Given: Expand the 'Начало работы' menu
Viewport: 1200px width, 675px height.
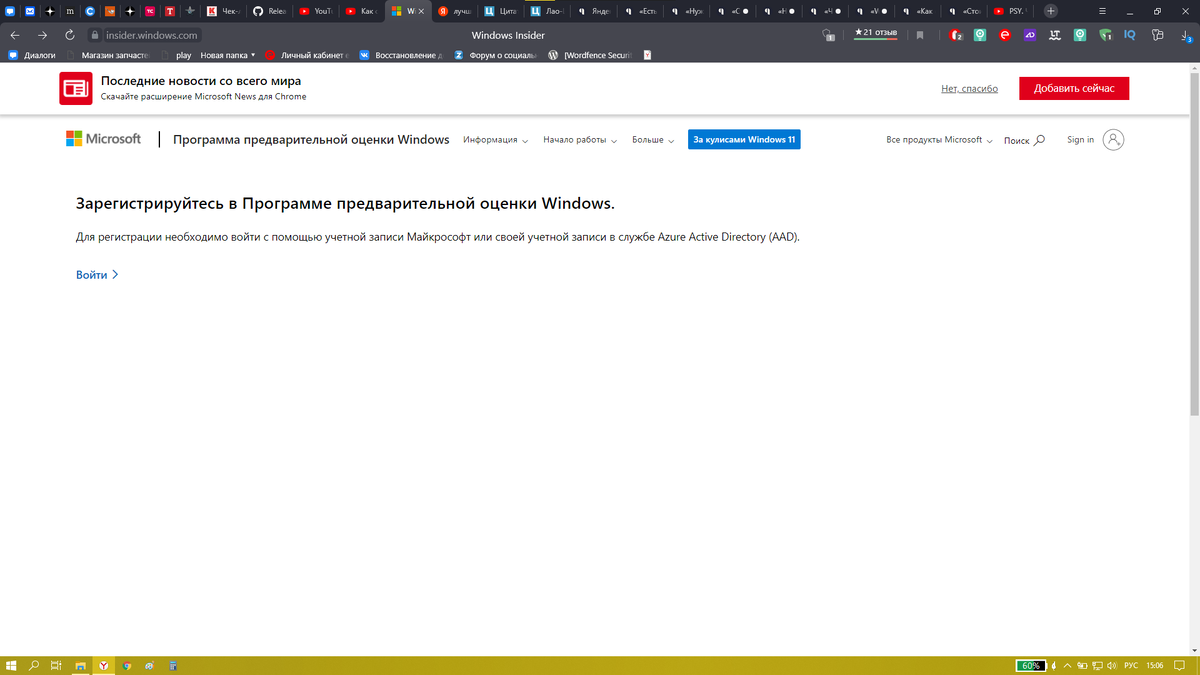Looking at the screenshot, I should (580, 140).
